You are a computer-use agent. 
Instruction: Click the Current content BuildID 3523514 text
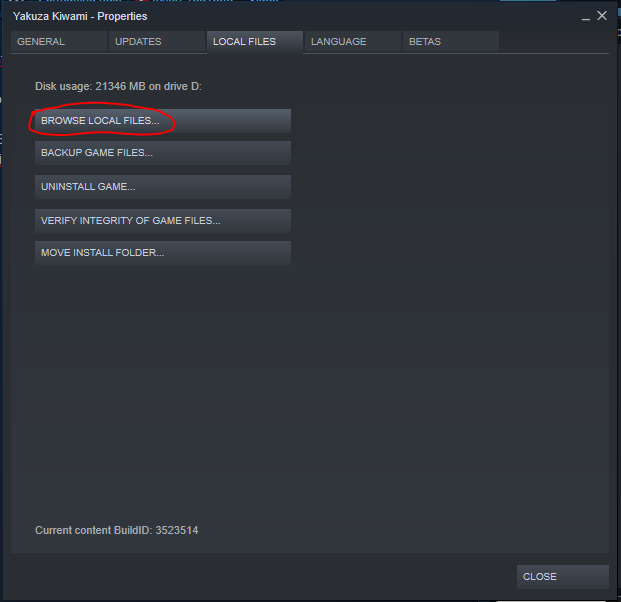(x=116, y=530)
